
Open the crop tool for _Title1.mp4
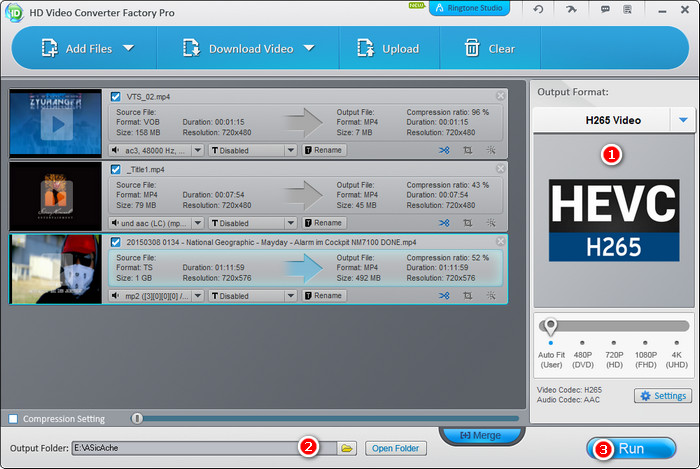[467, 223]
